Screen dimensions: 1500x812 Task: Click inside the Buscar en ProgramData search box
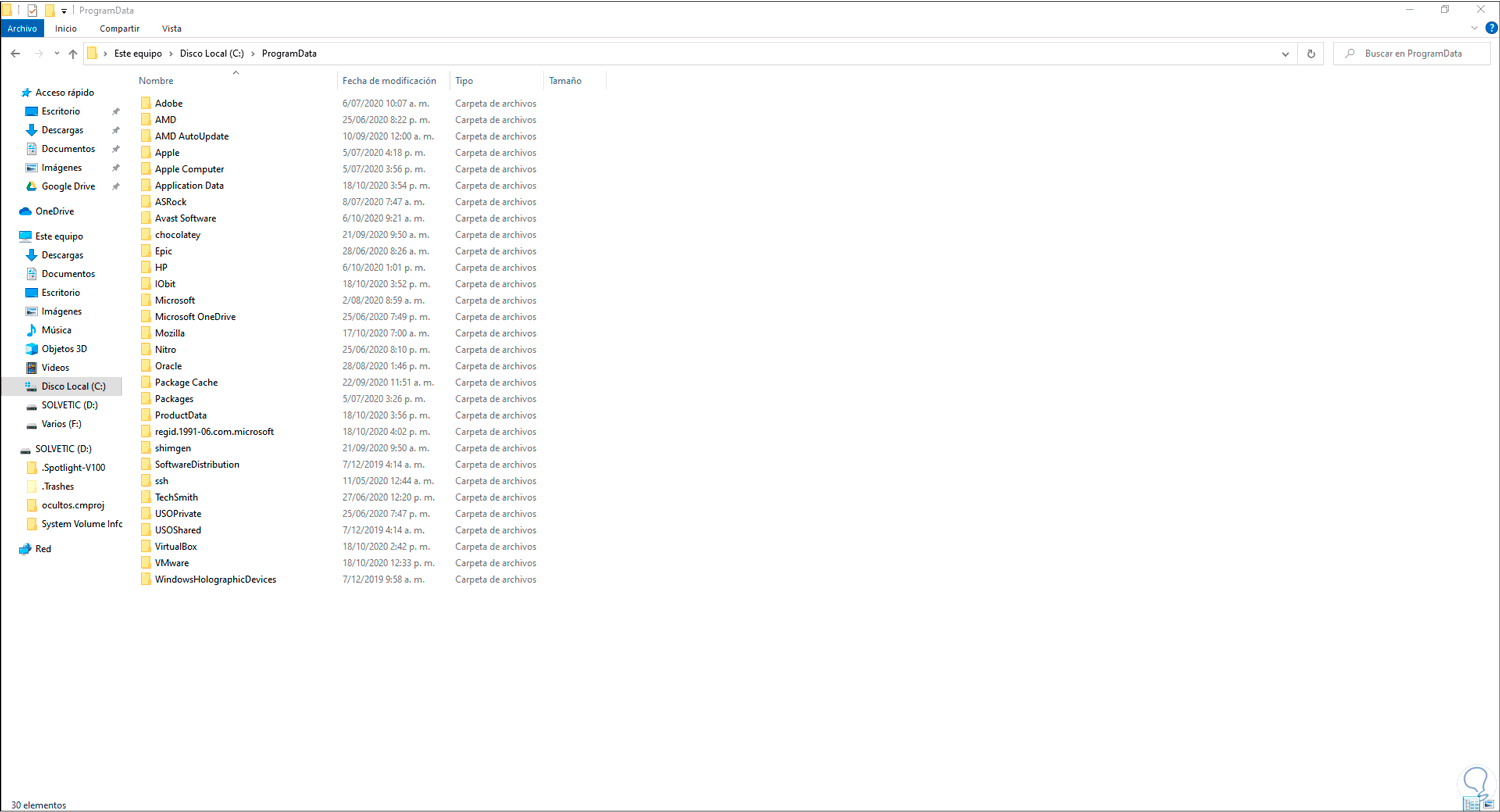coord(1412,53)
